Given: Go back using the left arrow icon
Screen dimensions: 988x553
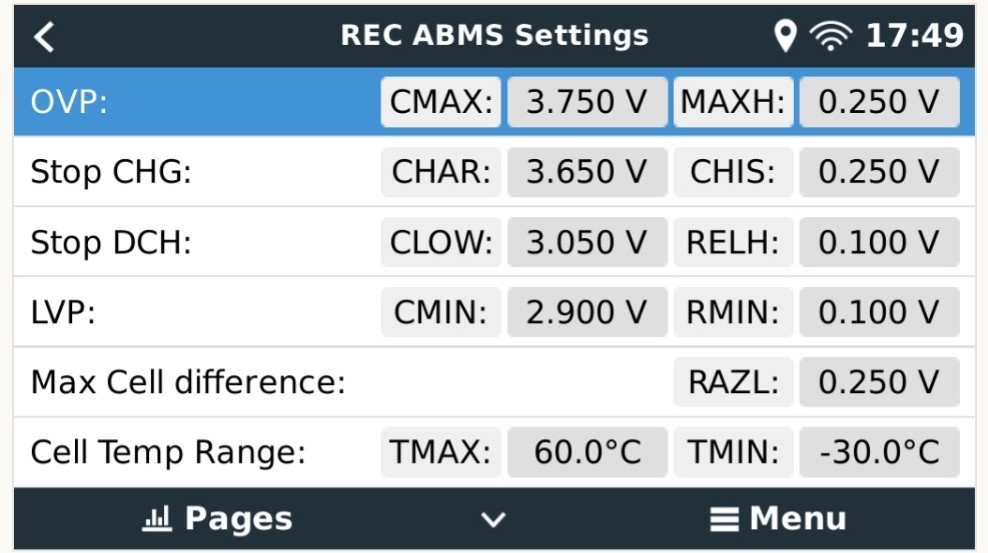Looking at the screenshot, I should click(x=44, y=37).
